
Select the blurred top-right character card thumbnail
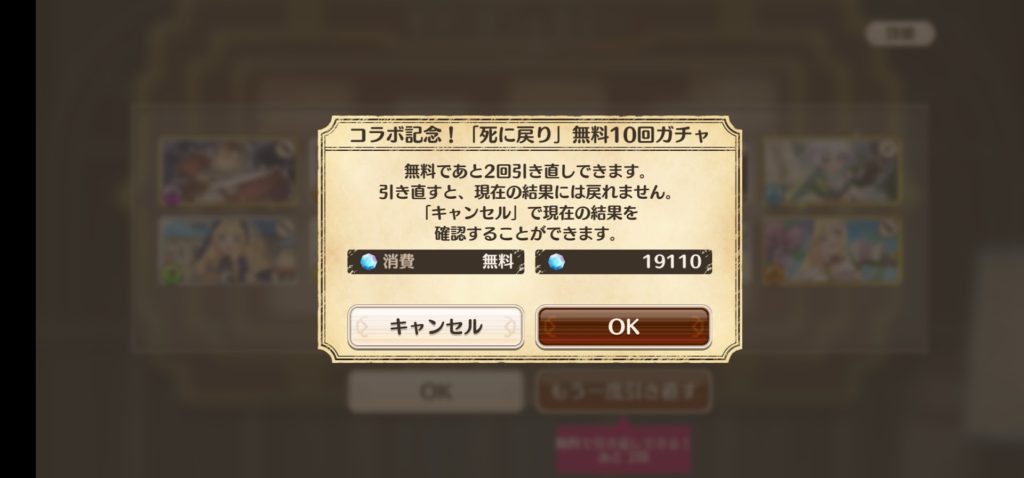point(831,171)
